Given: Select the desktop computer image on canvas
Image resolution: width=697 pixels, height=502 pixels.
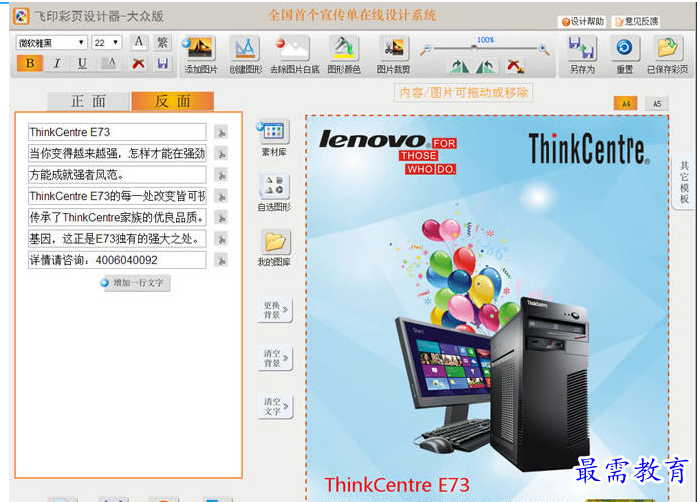Looking at the screenshot, I should tap(492, 385).
